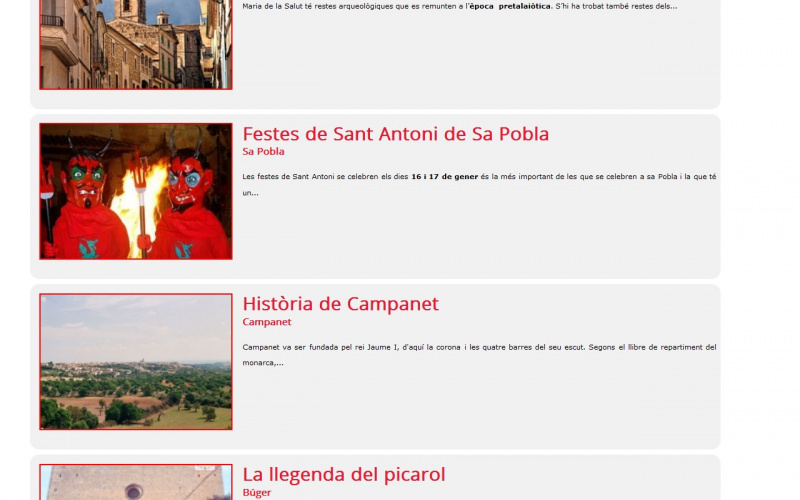800x500 pixels.
Task: Click the bold text '16 i 17 de gener'
Action: (444, 177)
